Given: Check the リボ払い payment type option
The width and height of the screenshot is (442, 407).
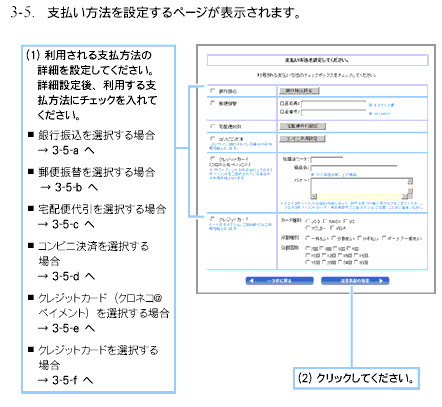Looking at the screenshot, I should tap(359, 238).
